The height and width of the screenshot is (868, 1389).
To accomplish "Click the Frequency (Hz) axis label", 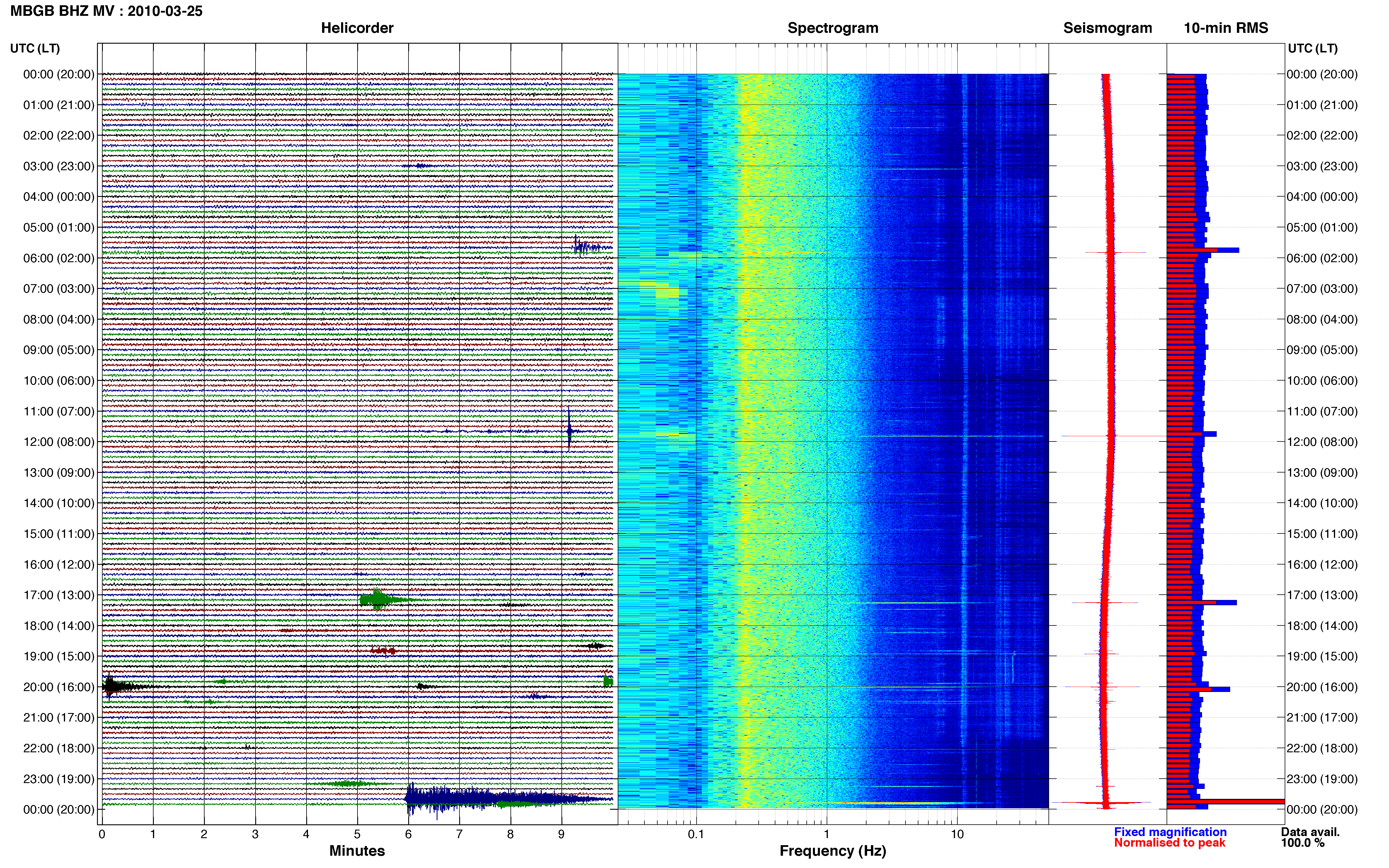I will 833,851.
